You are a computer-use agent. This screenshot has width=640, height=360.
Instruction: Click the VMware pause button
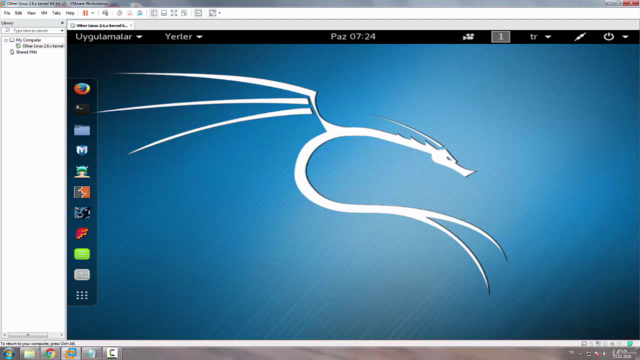85,13
